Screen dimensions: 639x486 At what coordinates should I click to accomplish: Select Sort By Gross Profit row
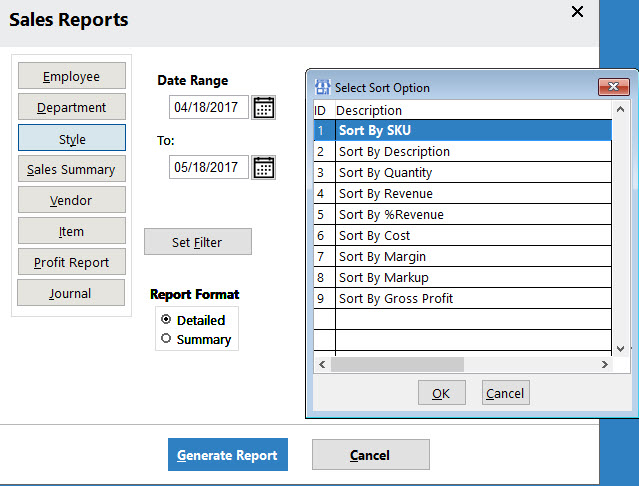point(463,299)
